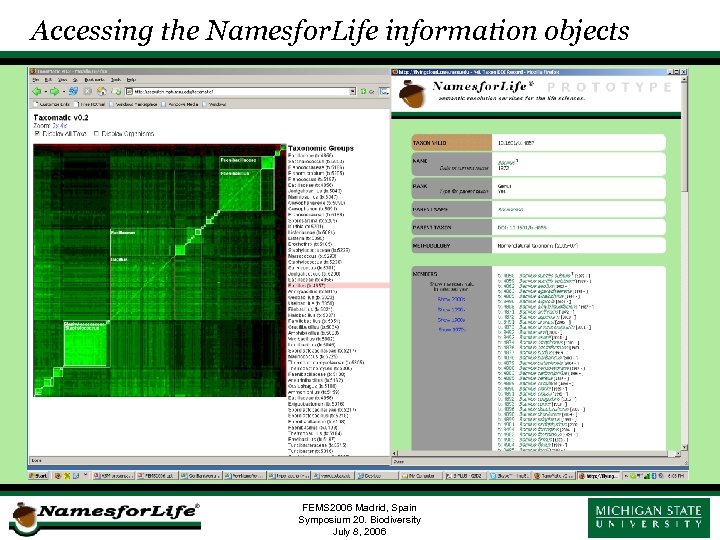
Task: Open the View menu in Taxomatic browser window
Action: click(x=62, y=79)
